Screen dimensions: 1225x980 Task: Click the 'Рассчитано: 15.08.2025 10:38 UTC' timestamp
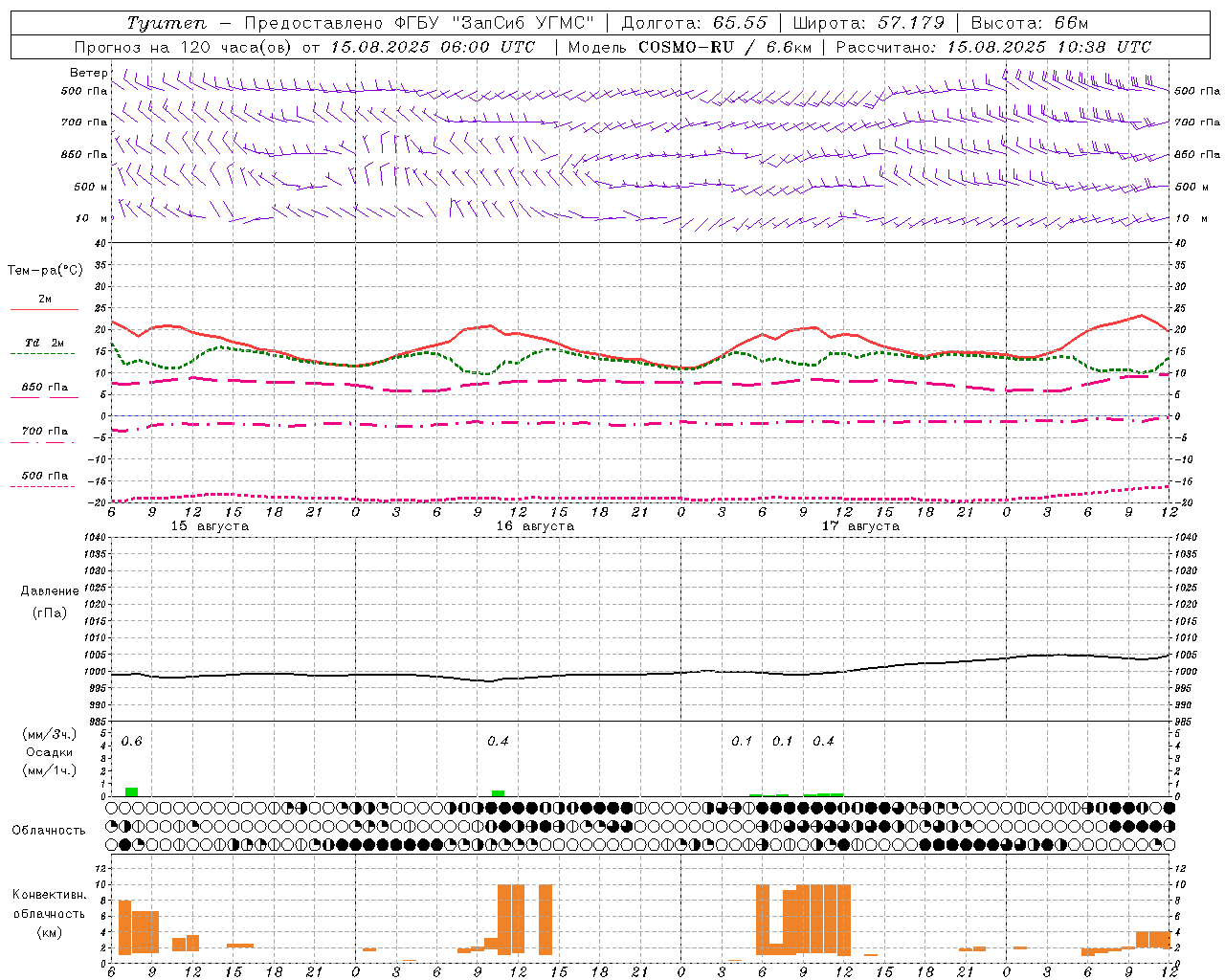click(993, 47)
